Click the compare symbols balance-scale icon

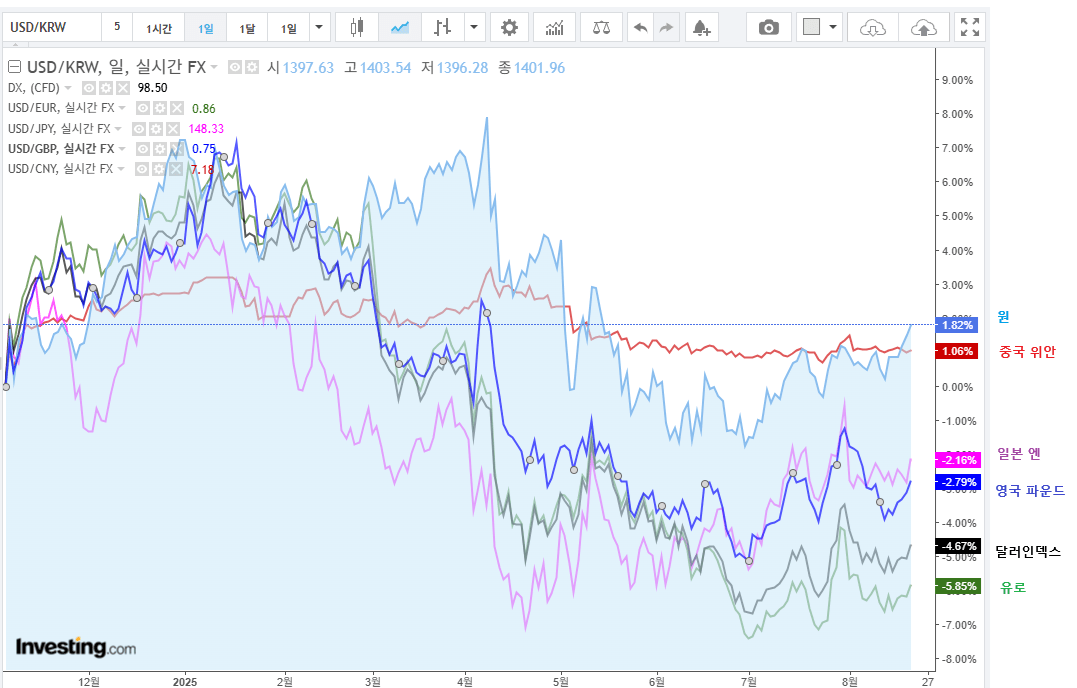(600, 28)
